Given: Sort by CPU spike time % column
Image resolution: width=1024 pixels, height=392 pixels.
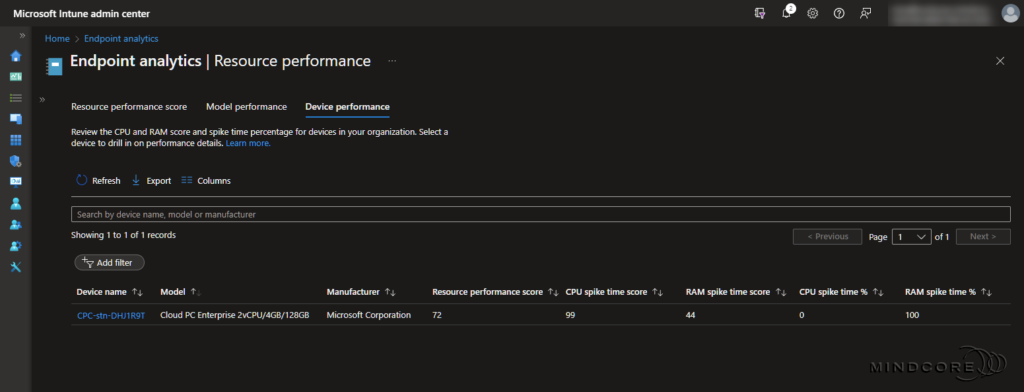Looking at the screenshot, I should (x=841, y=292).
